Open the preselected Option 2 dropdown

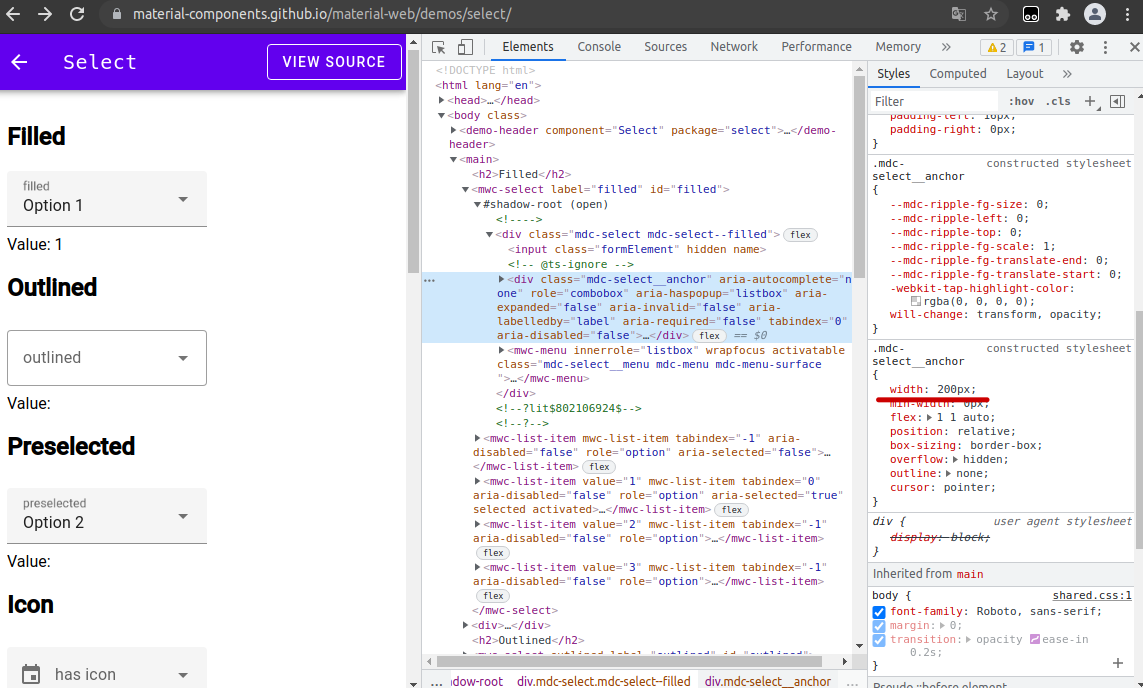(107, 516)
